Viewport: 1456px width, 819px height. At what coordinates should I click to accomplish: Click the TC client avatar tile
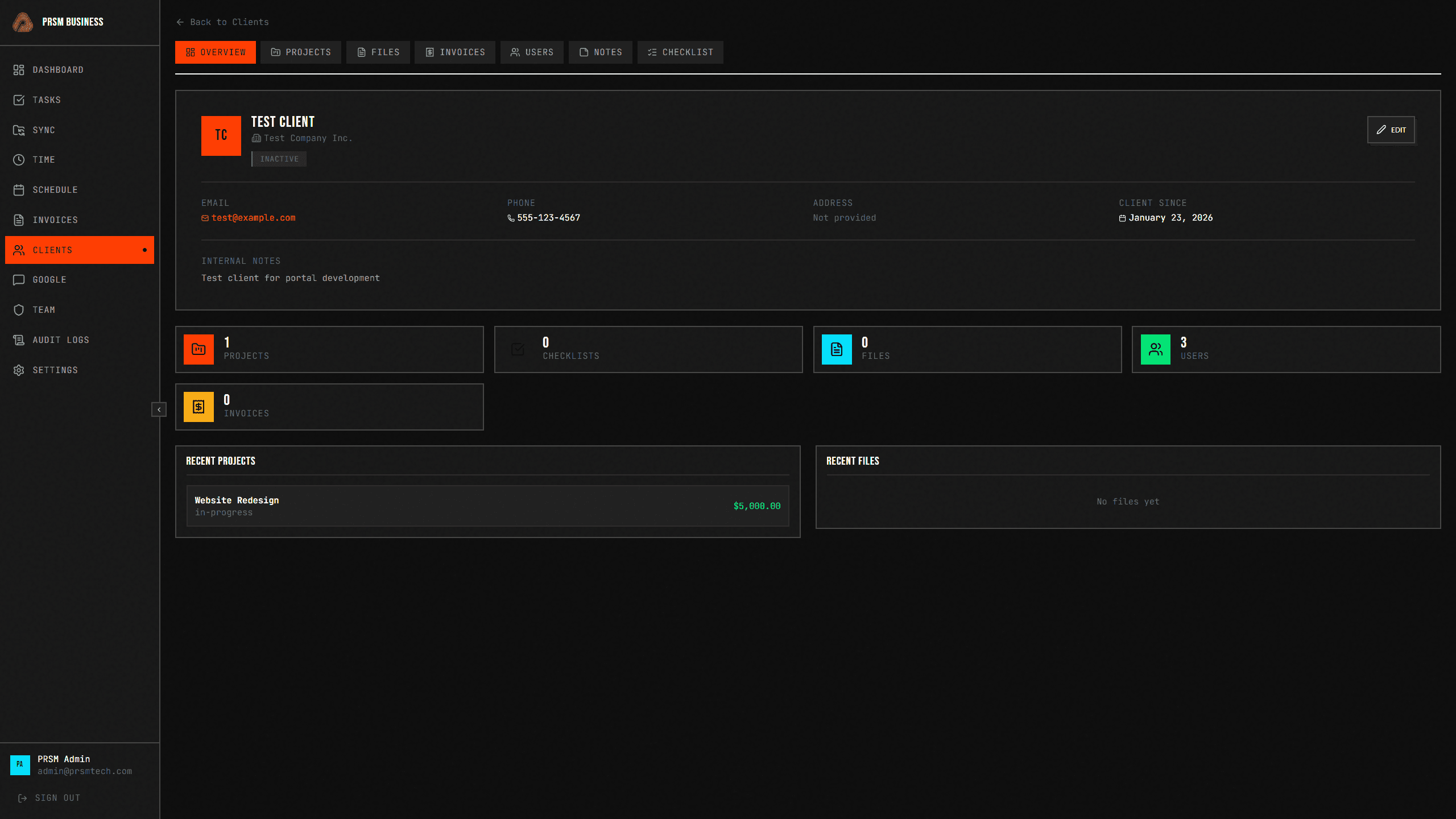[221, 136]
